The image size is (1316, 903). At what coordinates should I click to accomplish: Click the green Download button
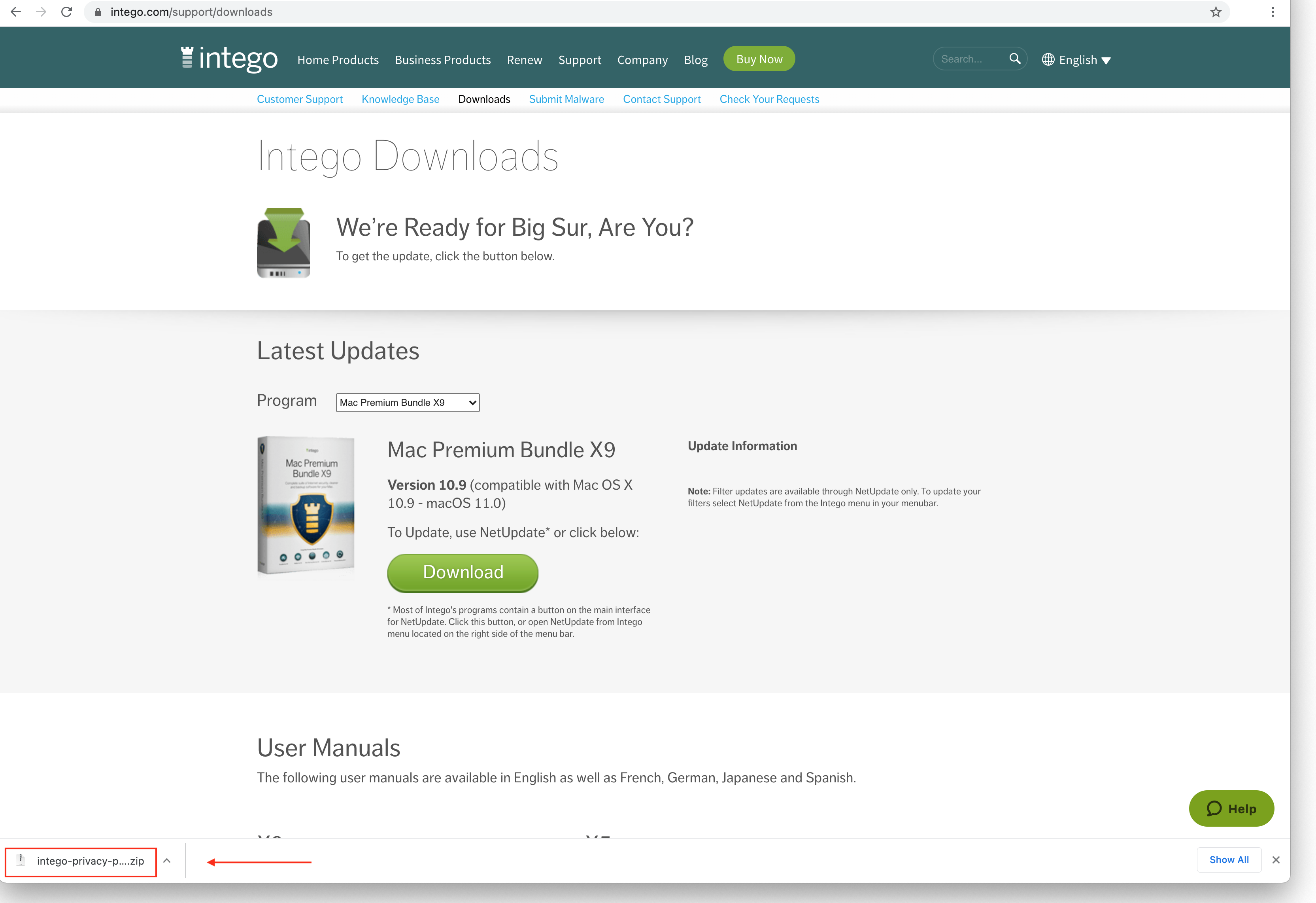pyautogui.click(x=463, y=573)
